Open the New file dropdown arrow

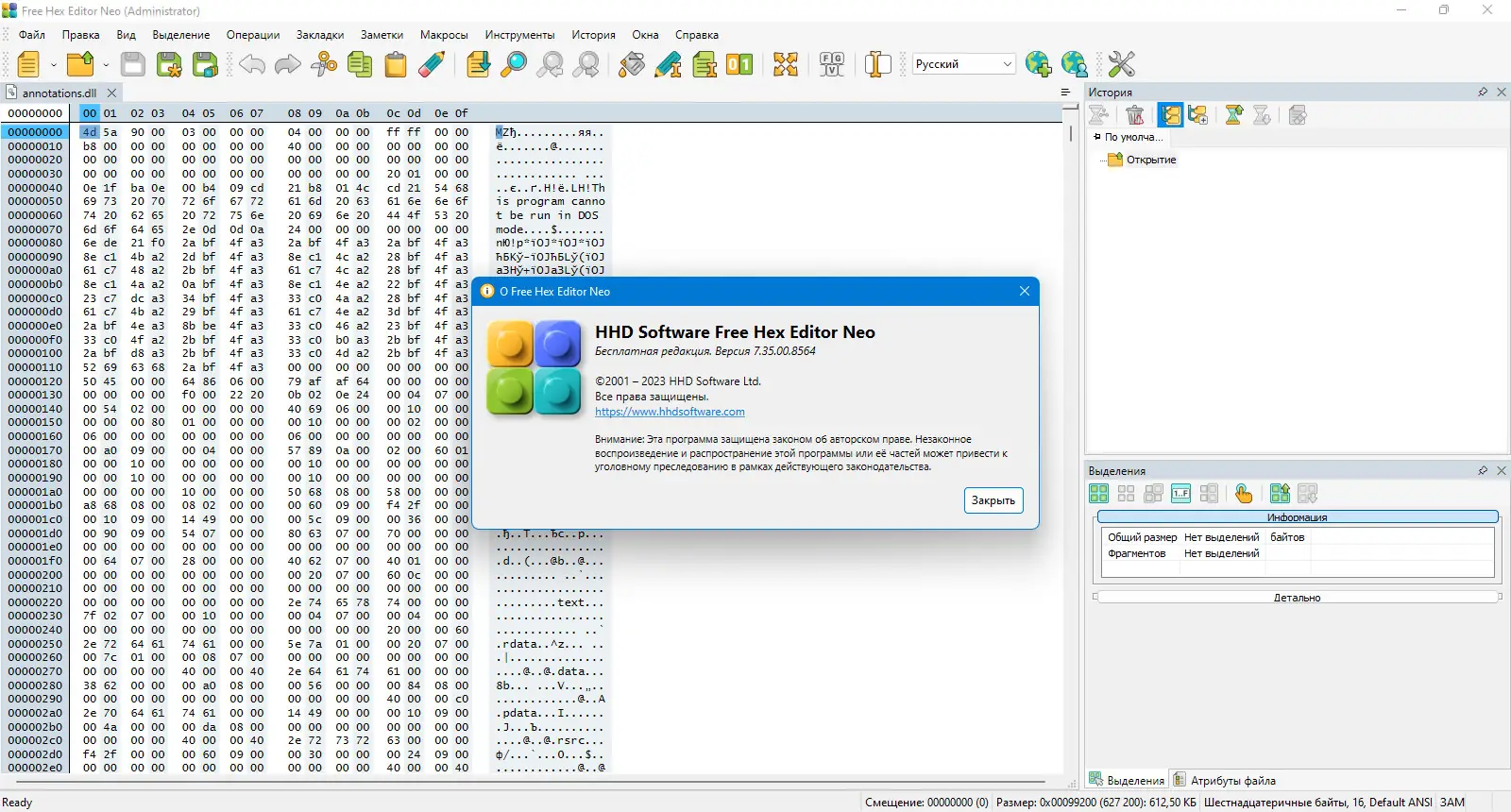(54, 65)
